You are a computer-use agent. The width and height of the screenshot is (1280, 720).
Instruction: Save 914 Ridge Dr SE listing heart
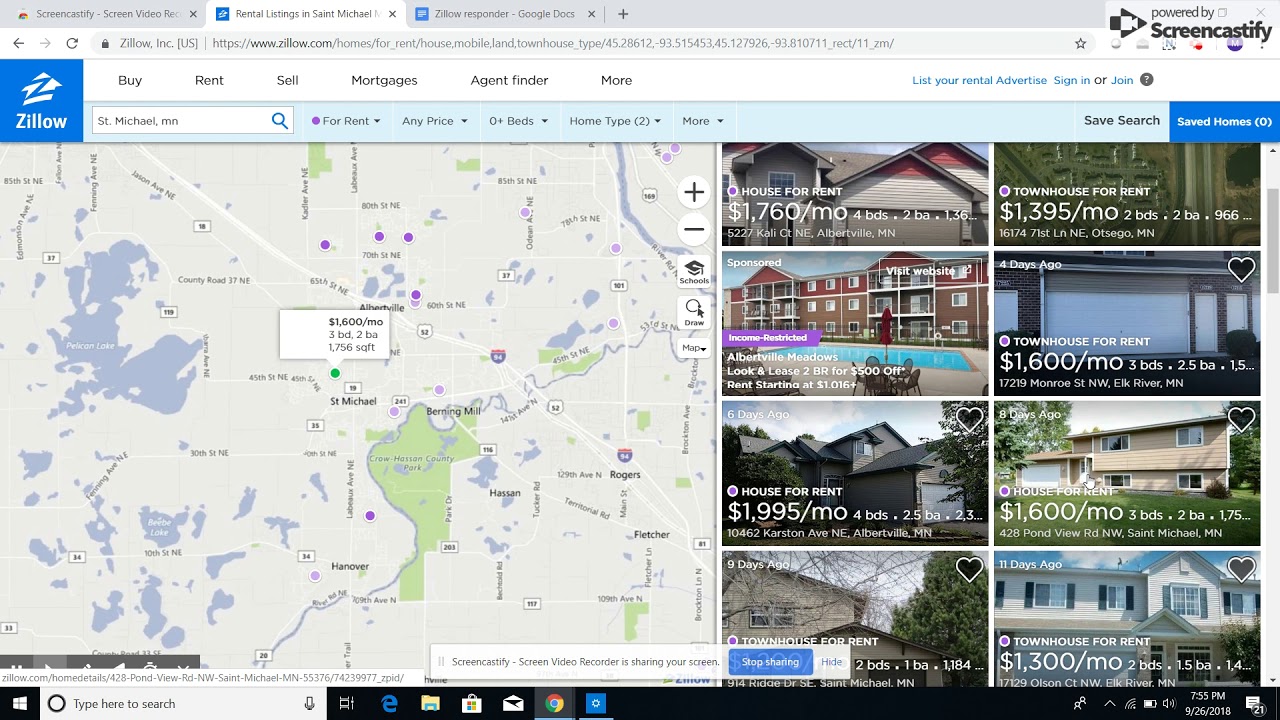(x=969, y=570)
